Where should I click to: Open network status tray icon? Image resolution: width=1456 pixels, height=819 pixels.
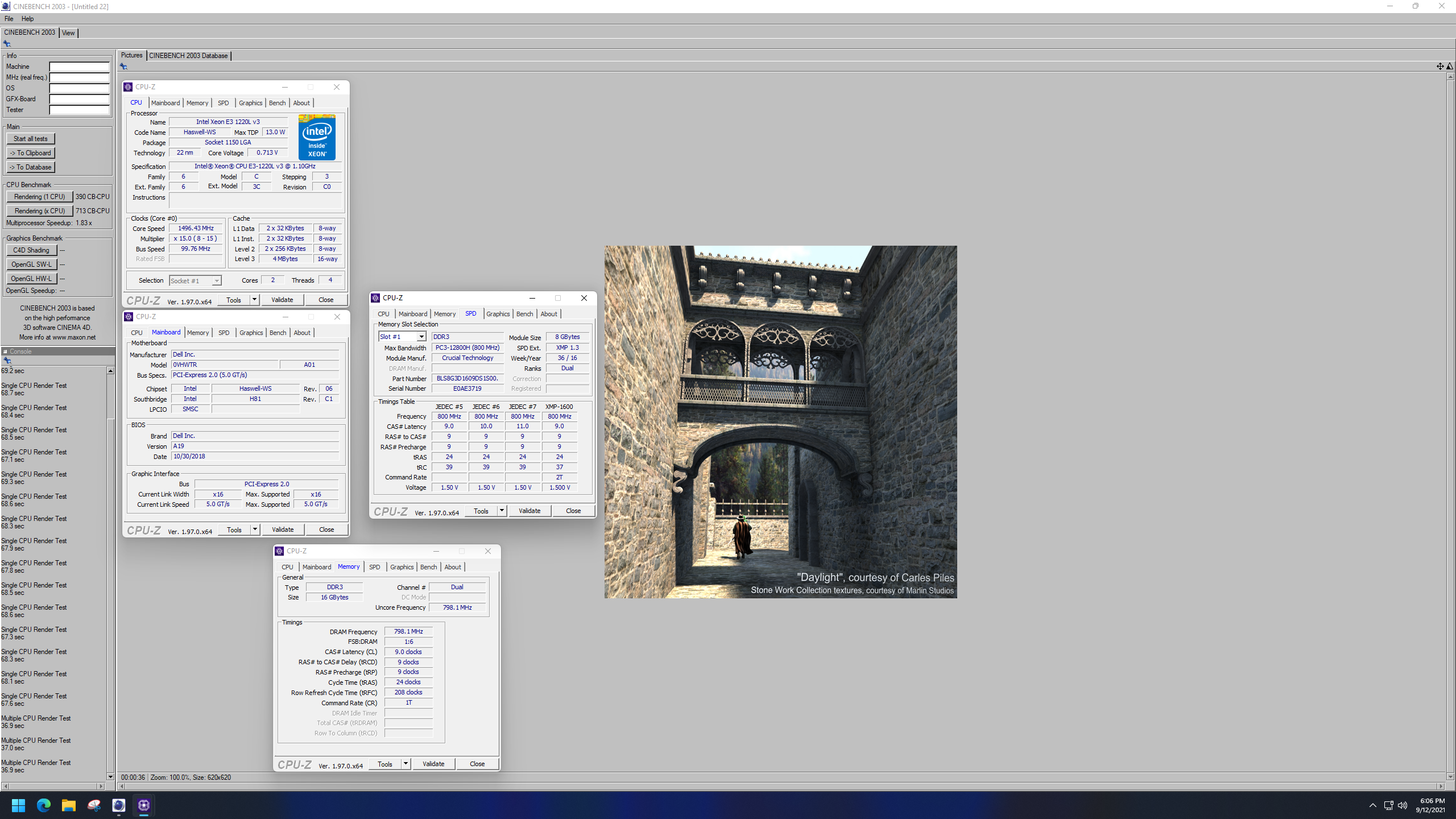1388,805
